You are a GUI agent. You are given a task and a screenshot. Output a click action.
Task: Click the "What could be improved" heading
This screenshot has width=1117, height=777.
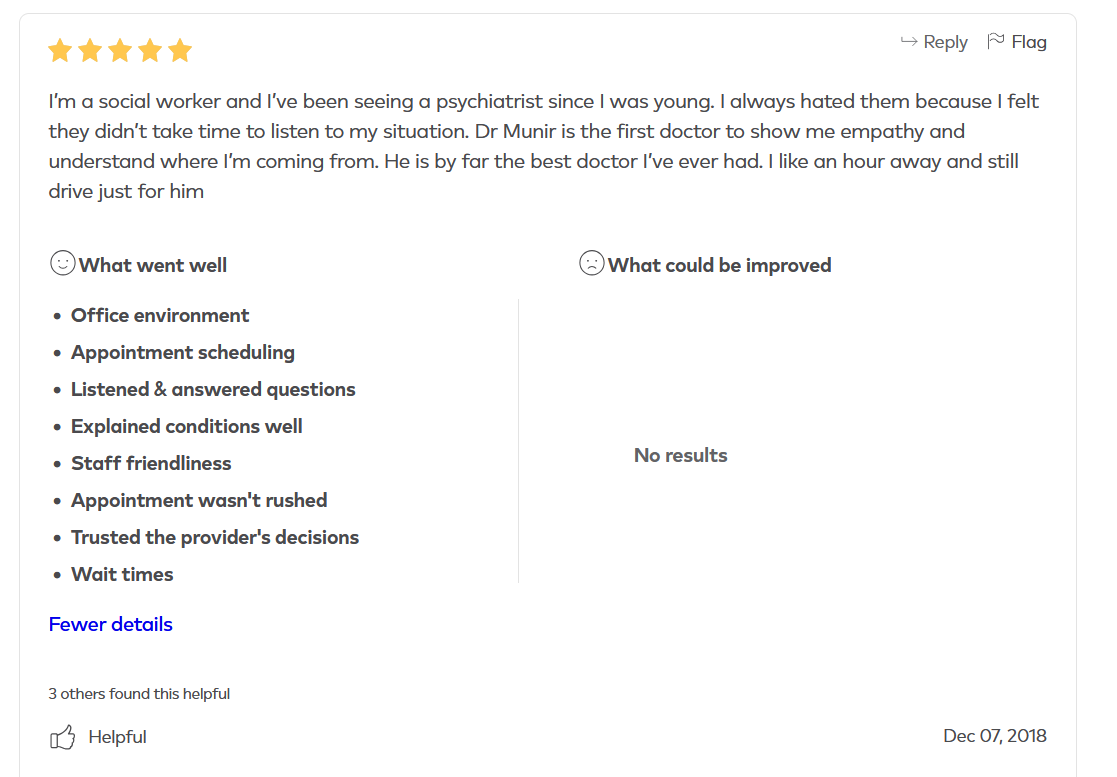(719, 265)
